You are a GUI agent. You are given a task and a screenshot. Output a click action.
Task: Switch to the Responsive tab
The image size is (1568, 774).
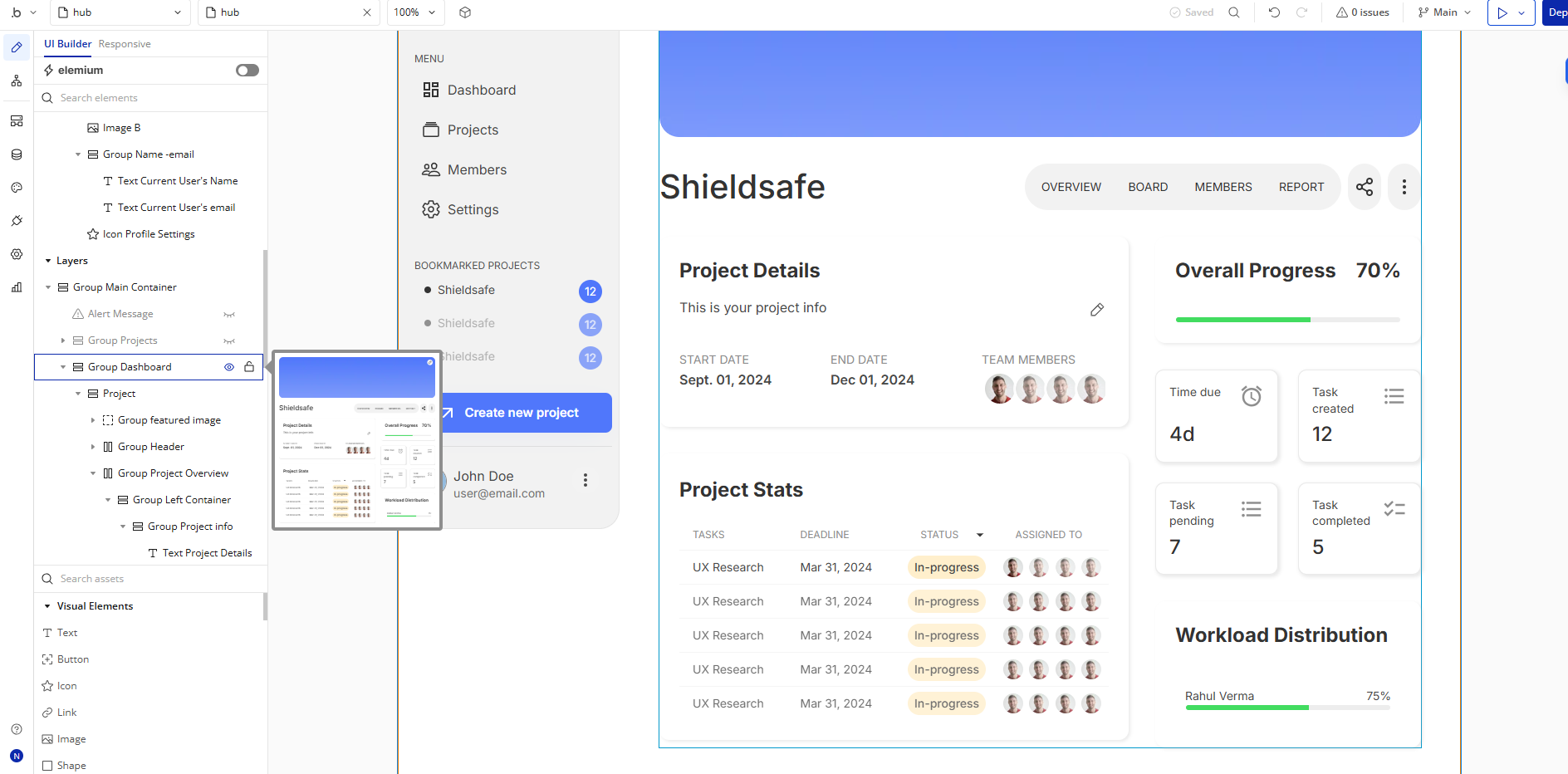coord(125,44)
